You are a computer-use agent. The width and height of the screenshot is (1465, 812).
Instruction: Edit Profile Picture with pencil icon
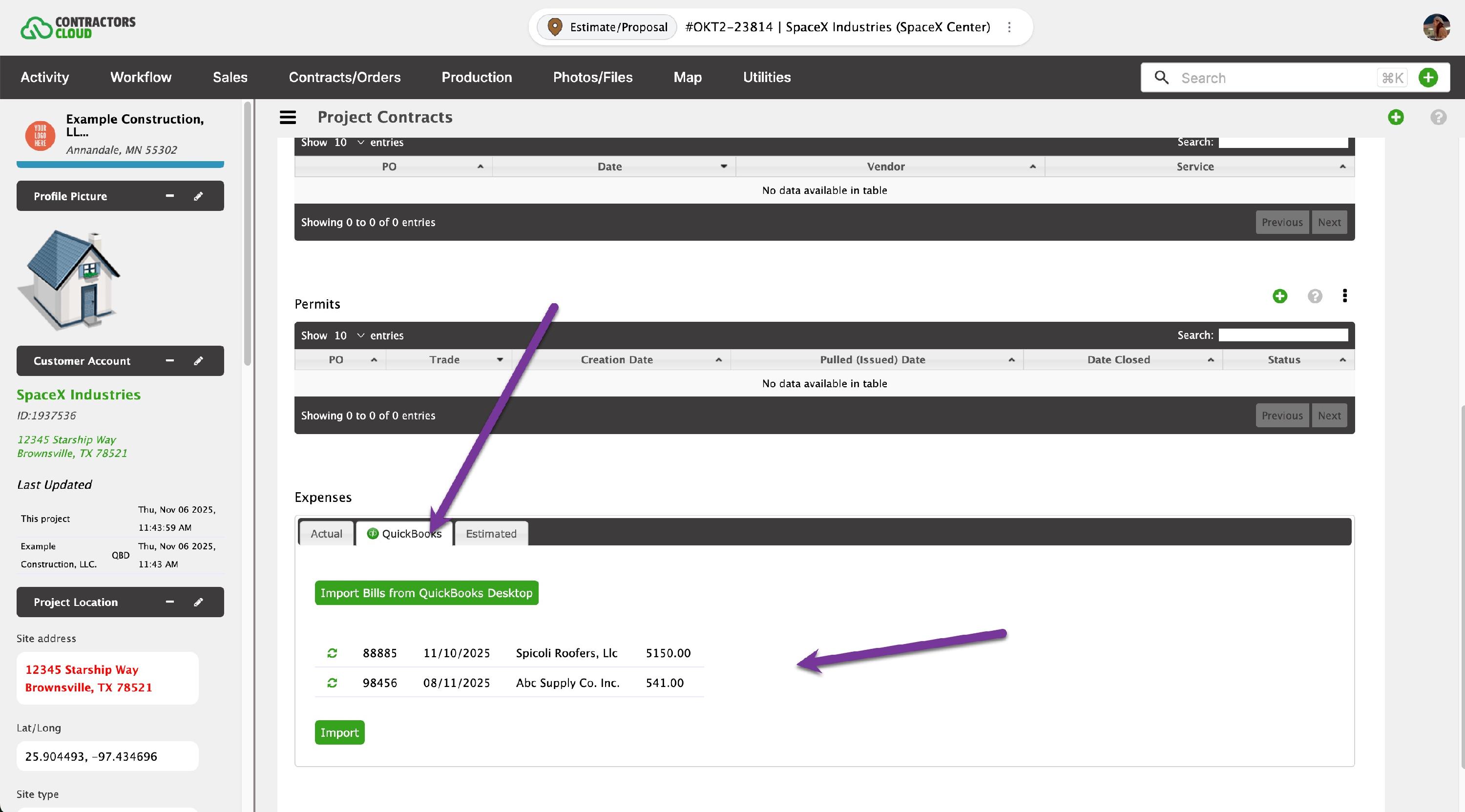click(198, 196)
